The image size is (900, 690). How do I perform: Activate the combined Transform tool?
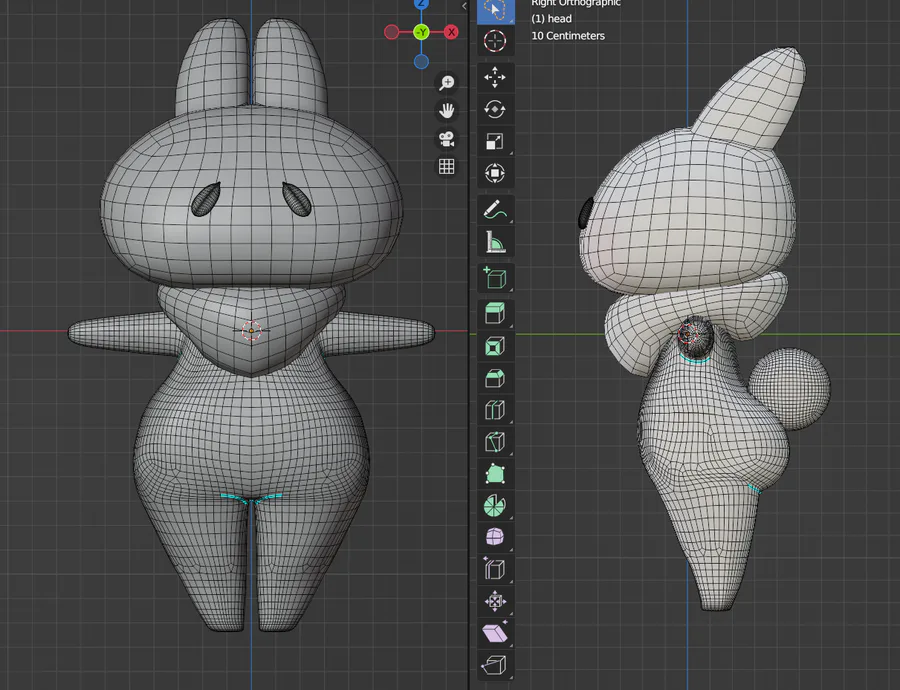point(495,173)
